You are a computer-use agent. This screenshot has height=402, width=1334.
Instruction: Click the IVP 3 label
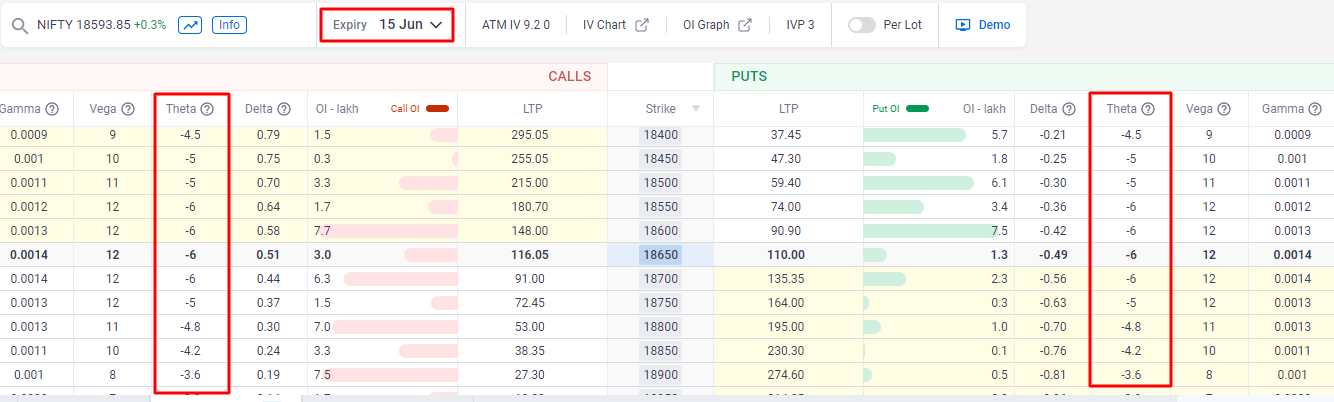pyautogui.click(x=798, y=25)
